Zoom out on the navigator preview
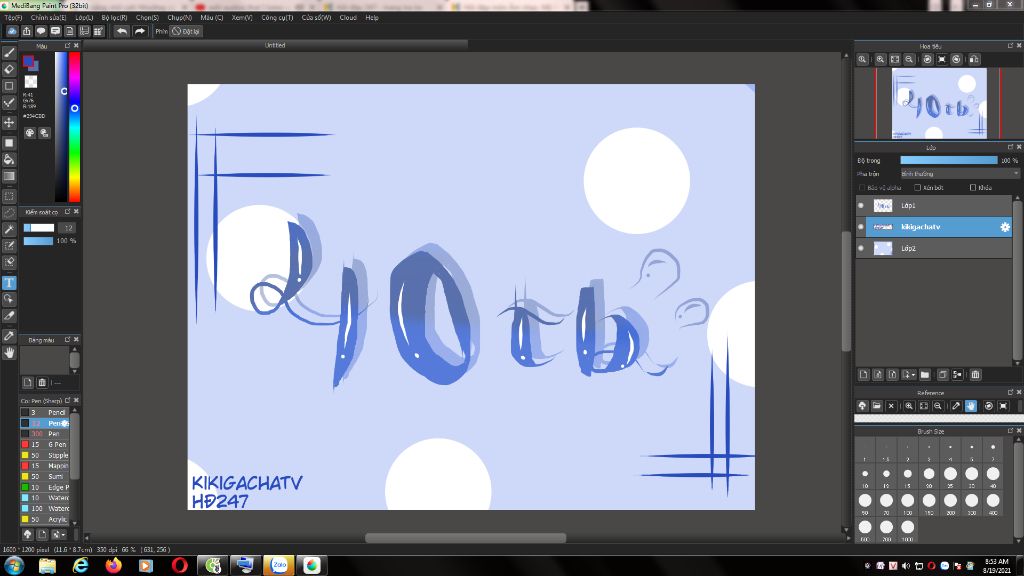The image size is (1024, 576). coord(909,59)
